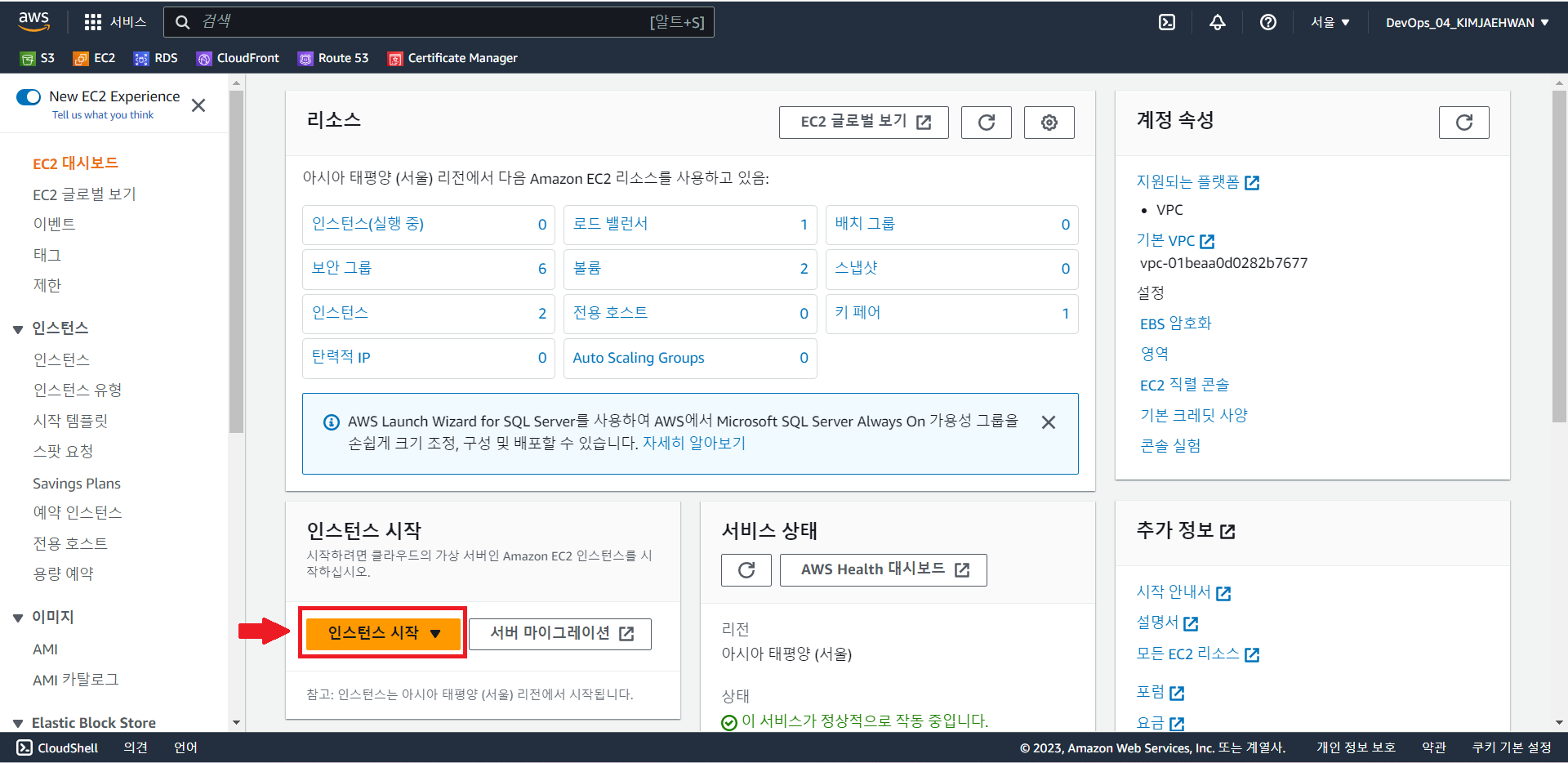Open the 스냅샷 resource link
Screen dimensions: 1568x763
(x=856, y=268)
